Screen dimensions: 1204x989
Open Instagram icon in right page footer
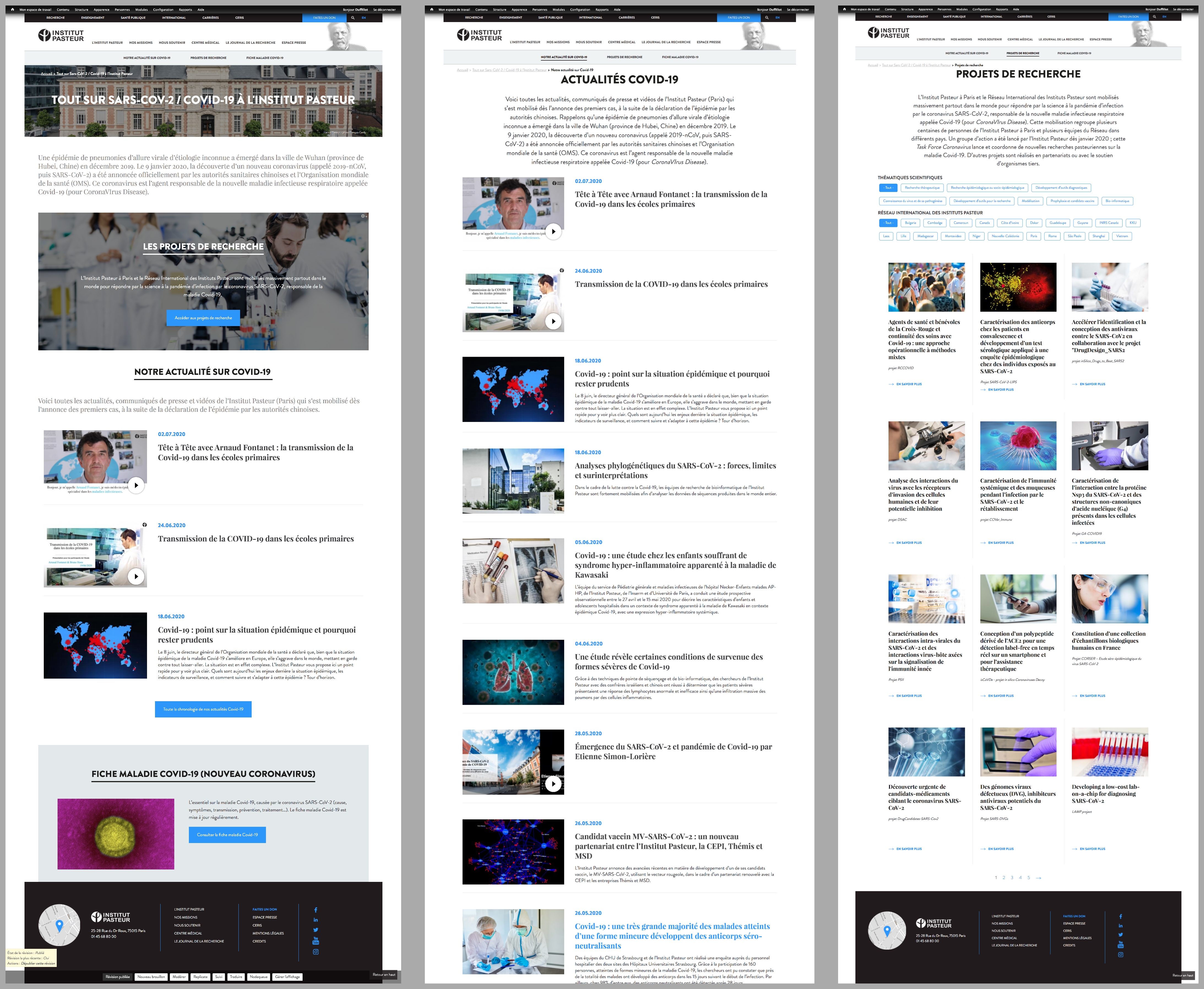[x=1120, y=954]
